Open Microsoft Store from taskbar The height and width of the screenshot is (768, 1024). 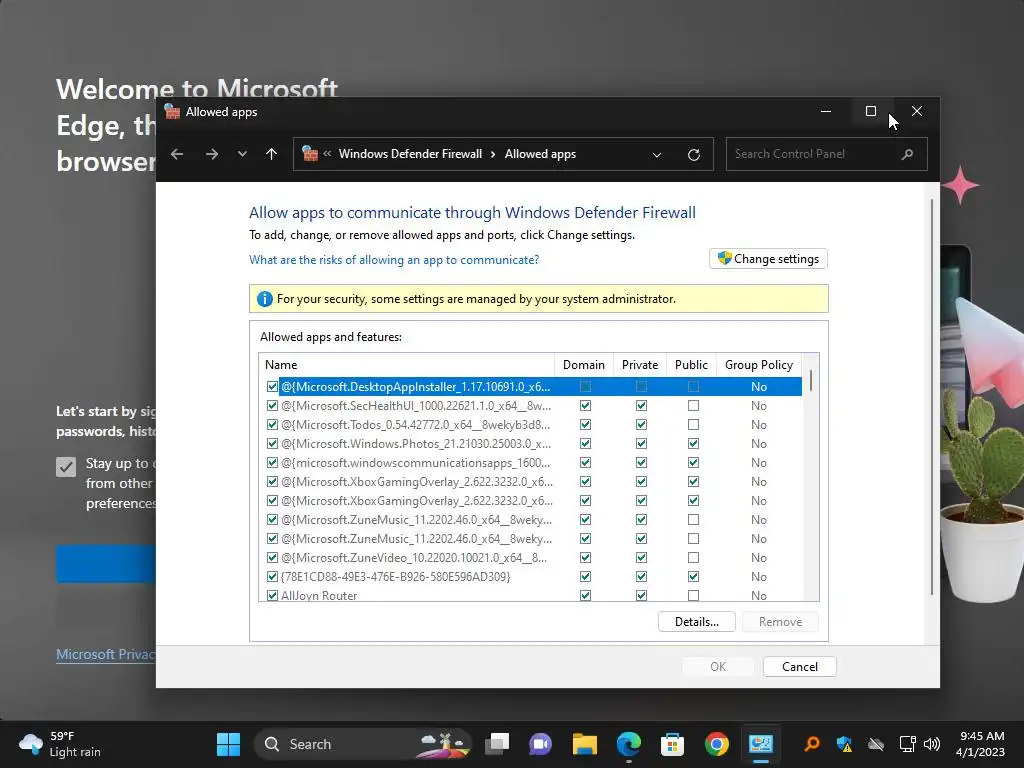[672, 744]
